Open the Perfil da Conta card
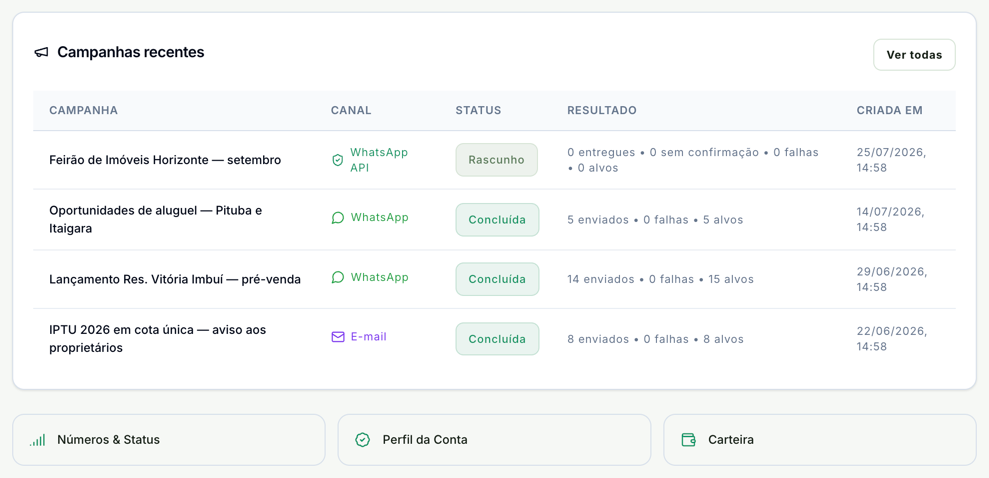 494,440
